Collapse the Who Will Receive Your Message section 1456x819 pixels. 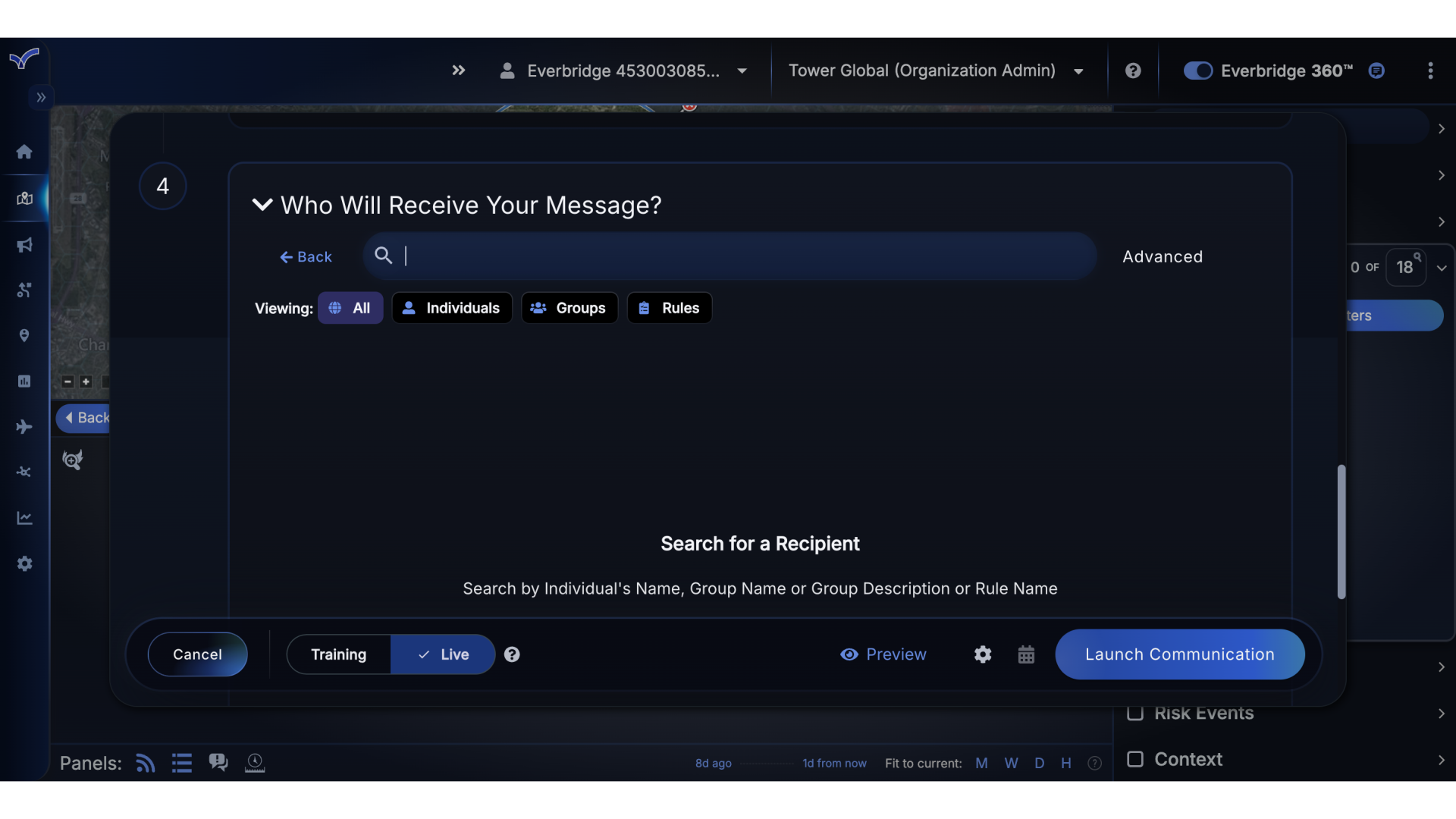tap(262, 205)
